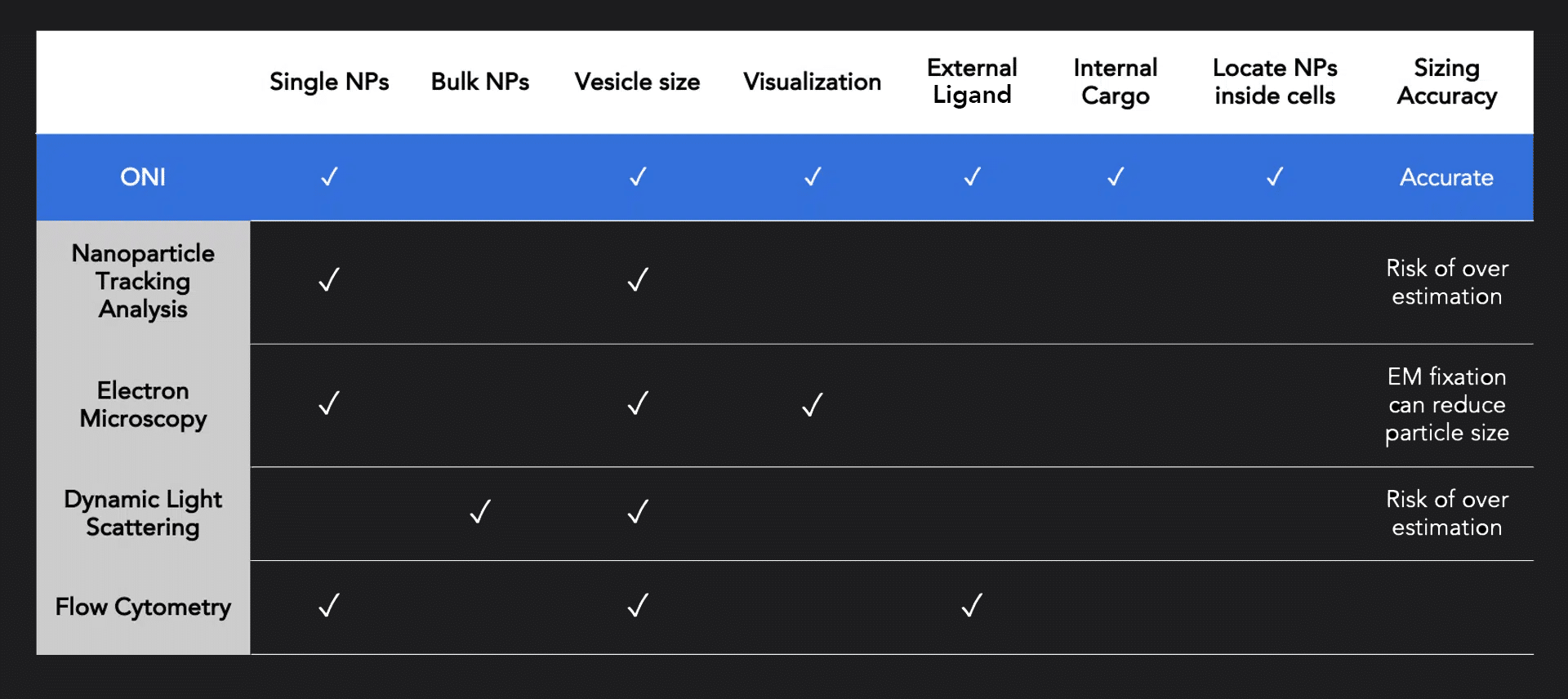Click Flow Cytometry's External Ligand checkmark
1568x699 pixels.
click(972, 605)
